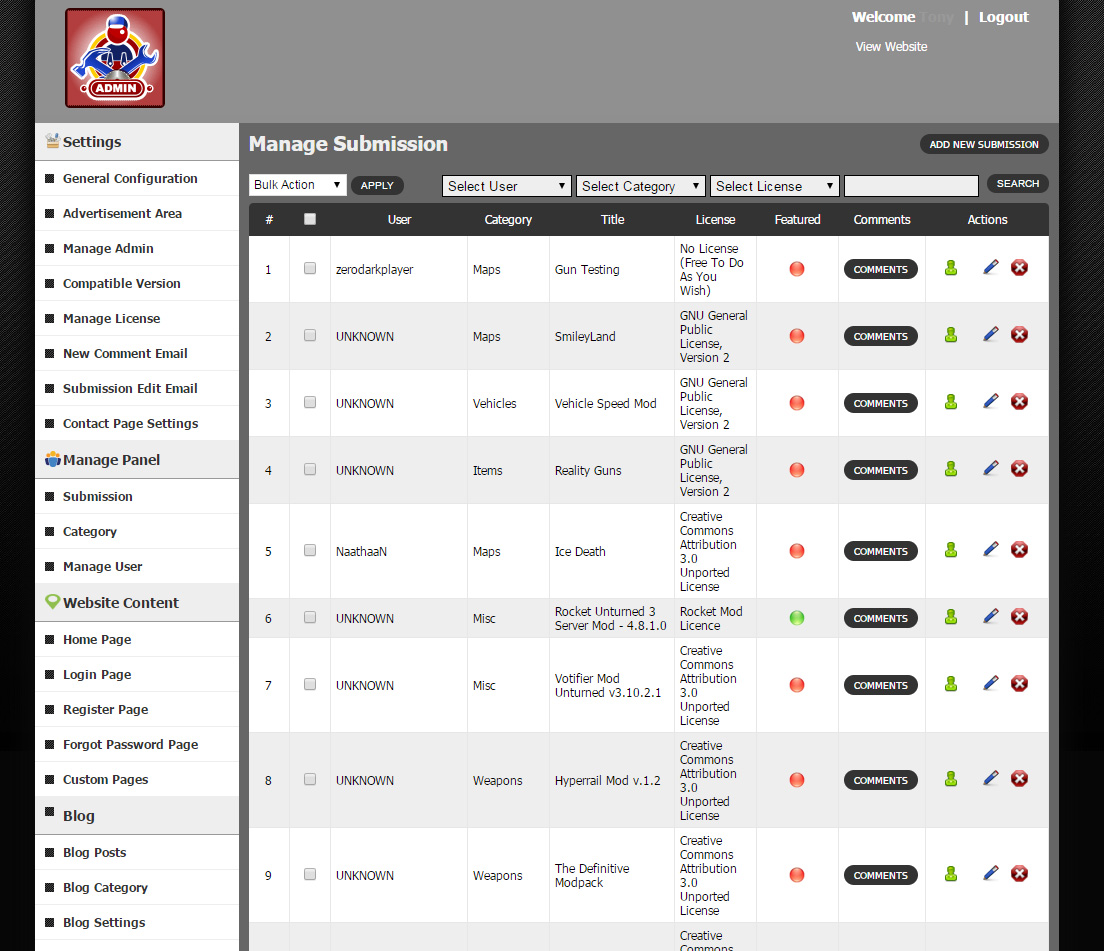Click user icon for Rocket Unturned 3 row
This screenshot has height=951, width=1104.
coord(951,617)
